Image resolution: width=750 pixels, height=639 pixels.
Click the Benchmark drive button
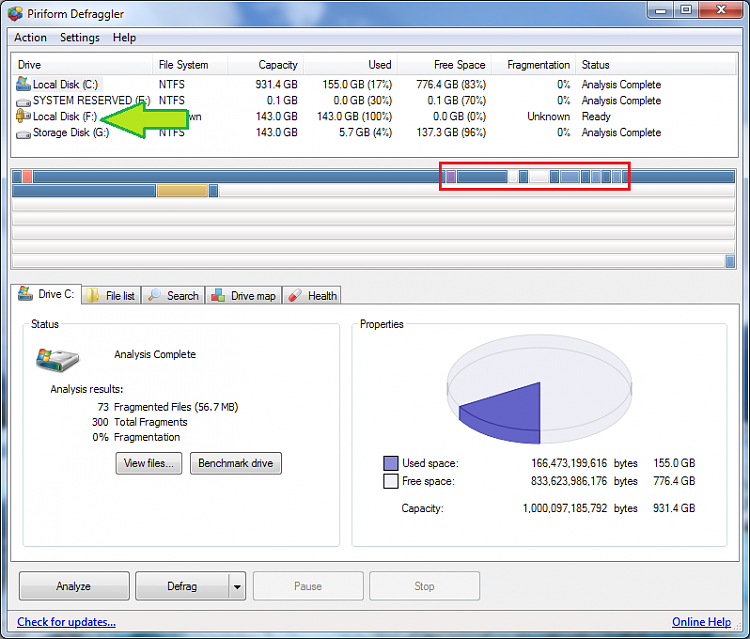pos(236,463)
